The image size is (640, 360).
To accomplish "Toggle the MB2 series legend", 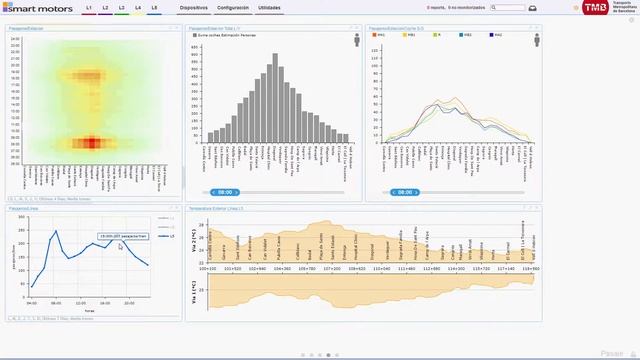I will [465, 35].
